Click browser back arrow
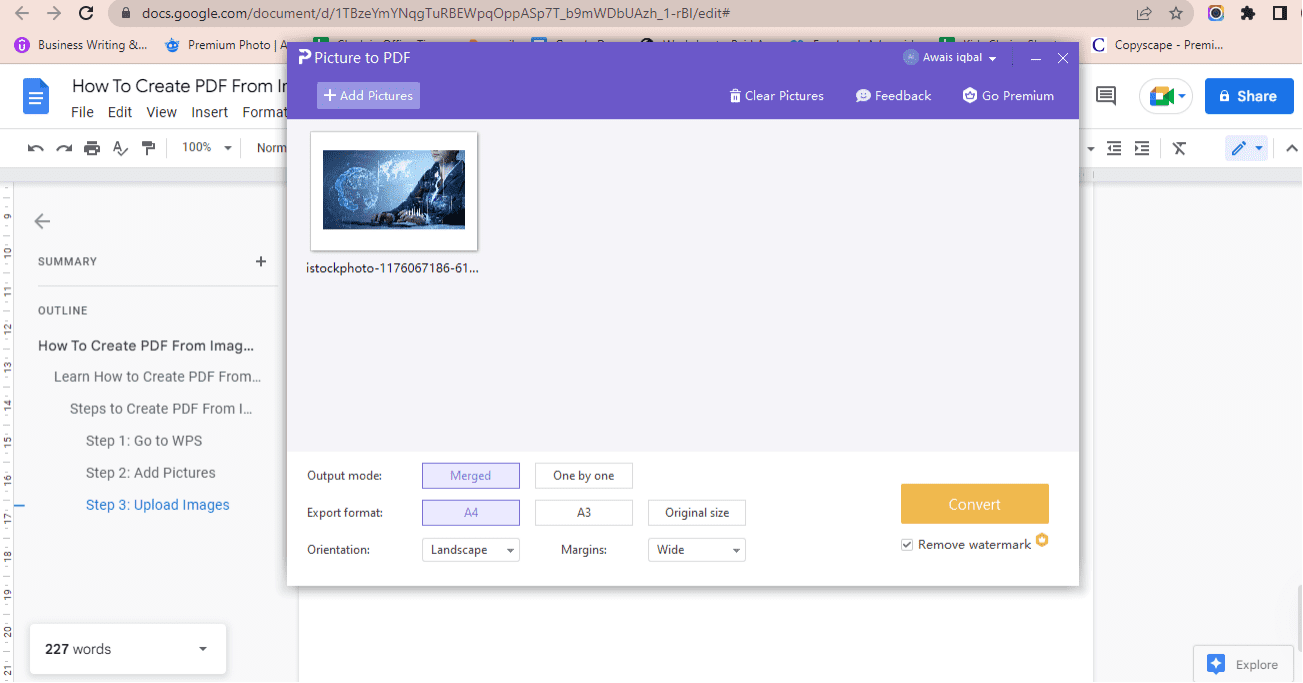The width and height of the screenshot is (1303, 683). tap(22, 14)
